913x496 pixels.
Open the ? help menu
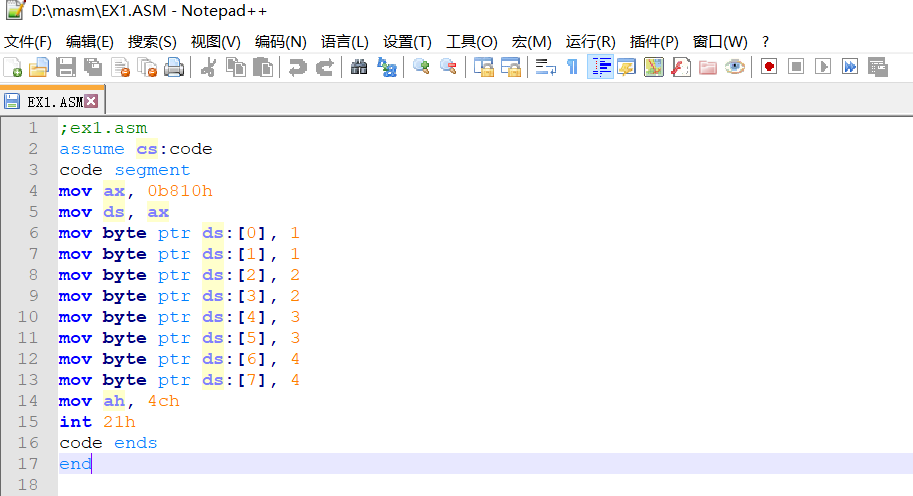click(765, 42)
